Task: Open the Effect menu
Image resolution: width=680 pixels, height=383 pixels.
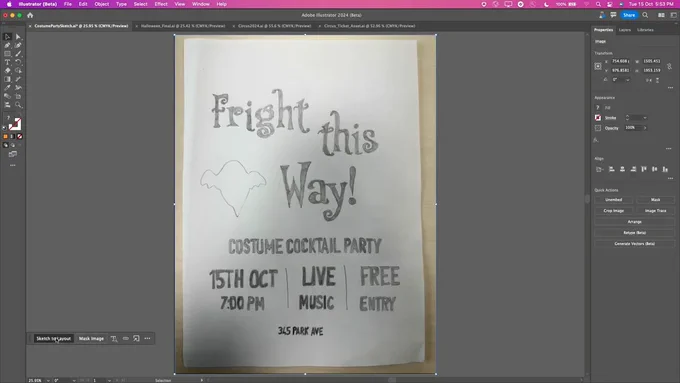Action: point(161,4)
